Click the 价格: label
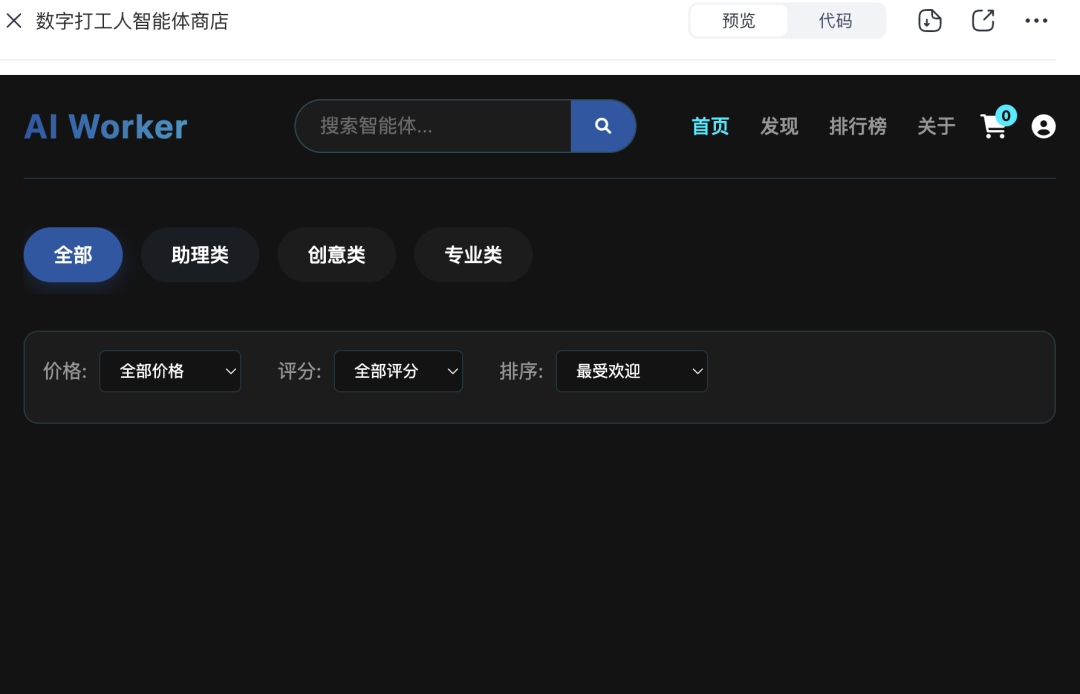 (x=65, y=371)
